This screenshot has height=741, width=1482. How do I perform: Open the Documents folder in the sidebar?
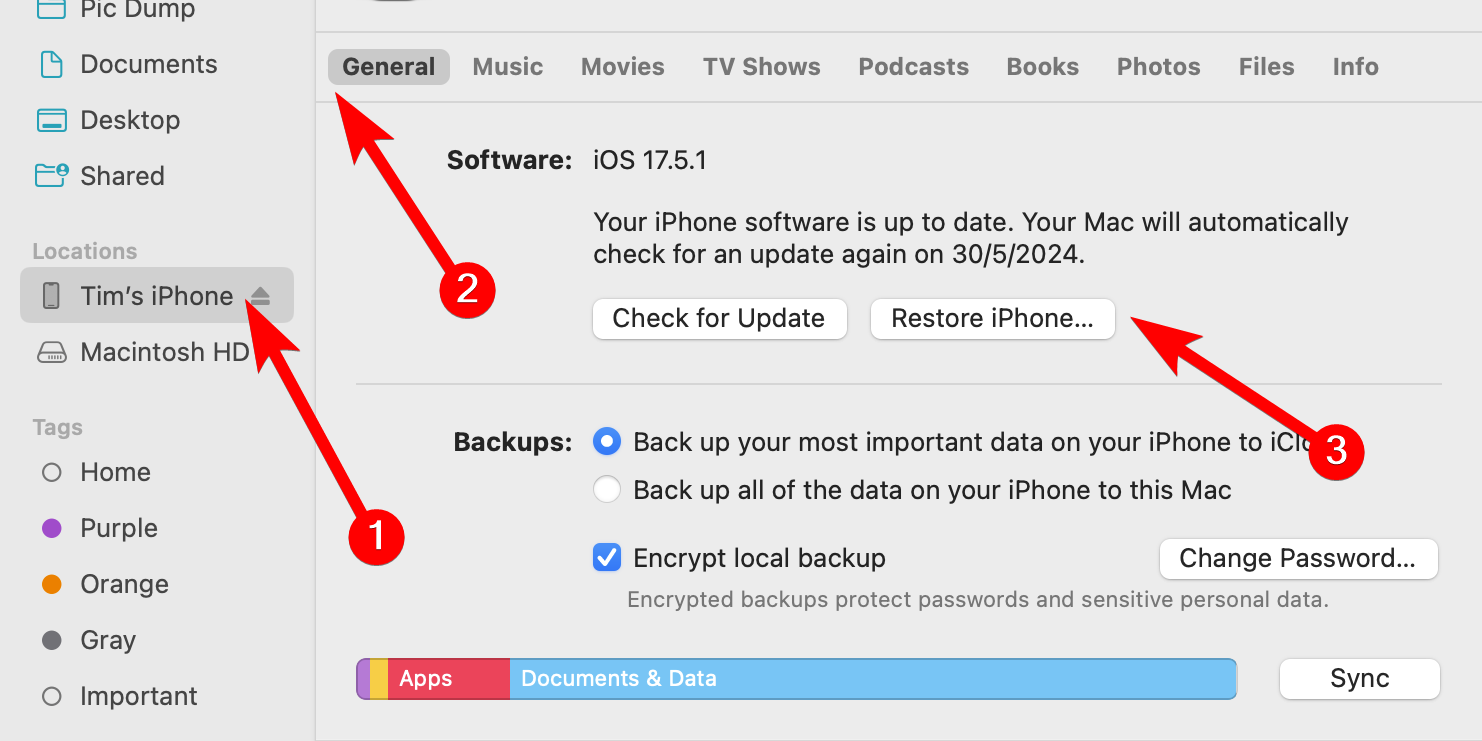click(x=147, y=63)
